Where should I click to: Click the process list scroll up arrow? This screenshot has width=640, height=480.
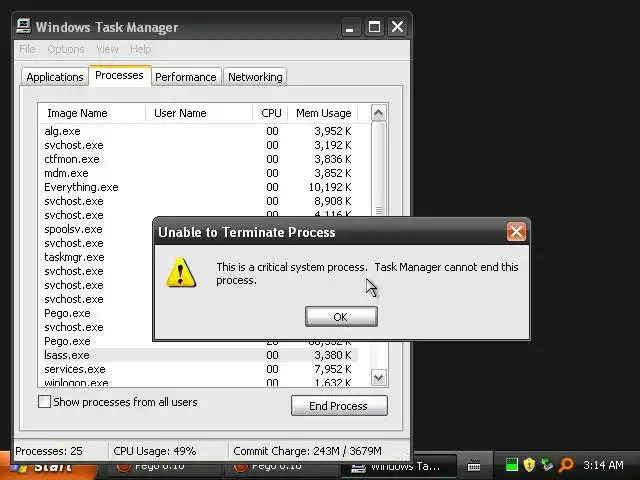378,113
